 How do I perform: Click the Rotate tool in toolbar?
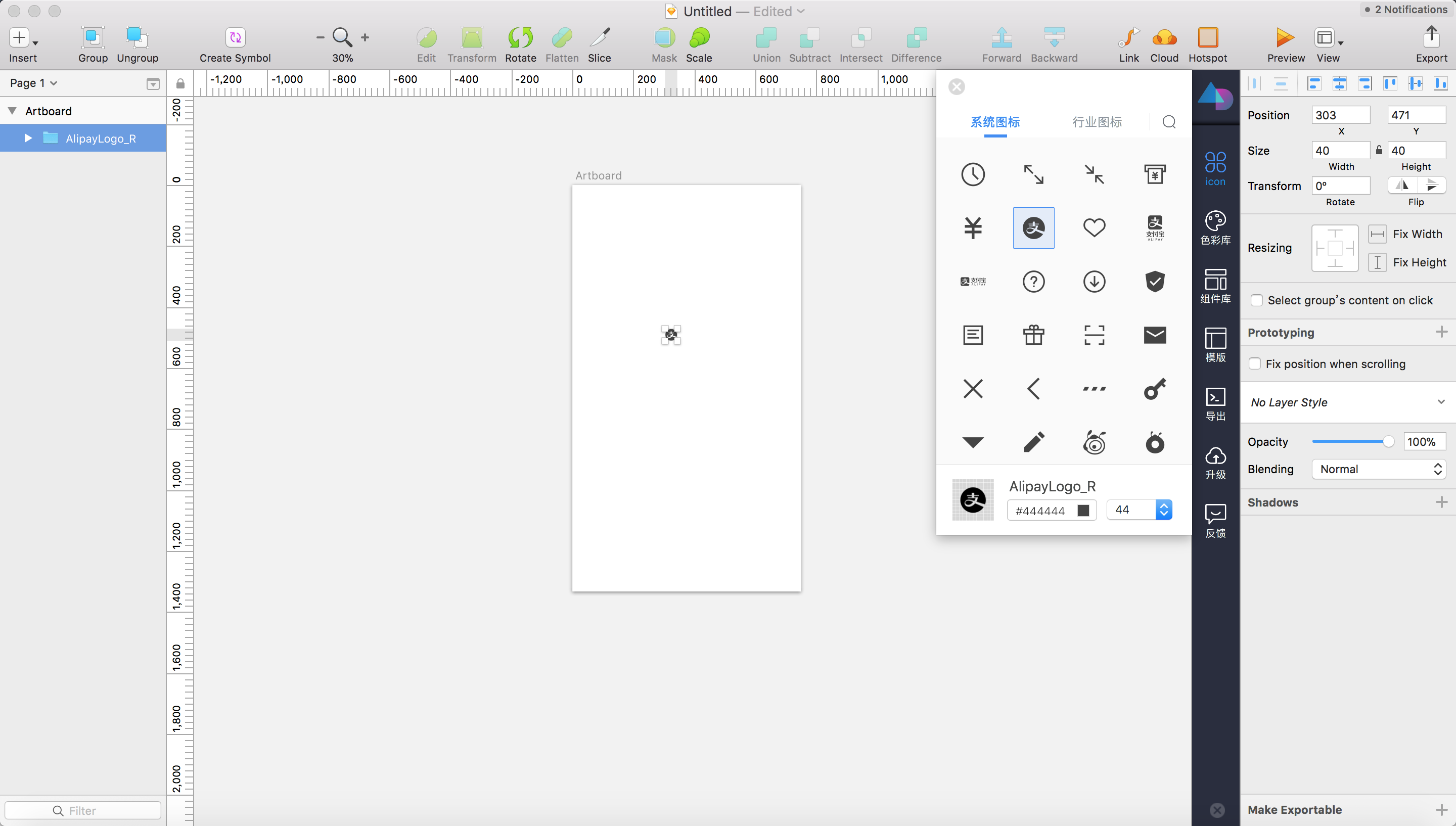[x=520, y=38]
